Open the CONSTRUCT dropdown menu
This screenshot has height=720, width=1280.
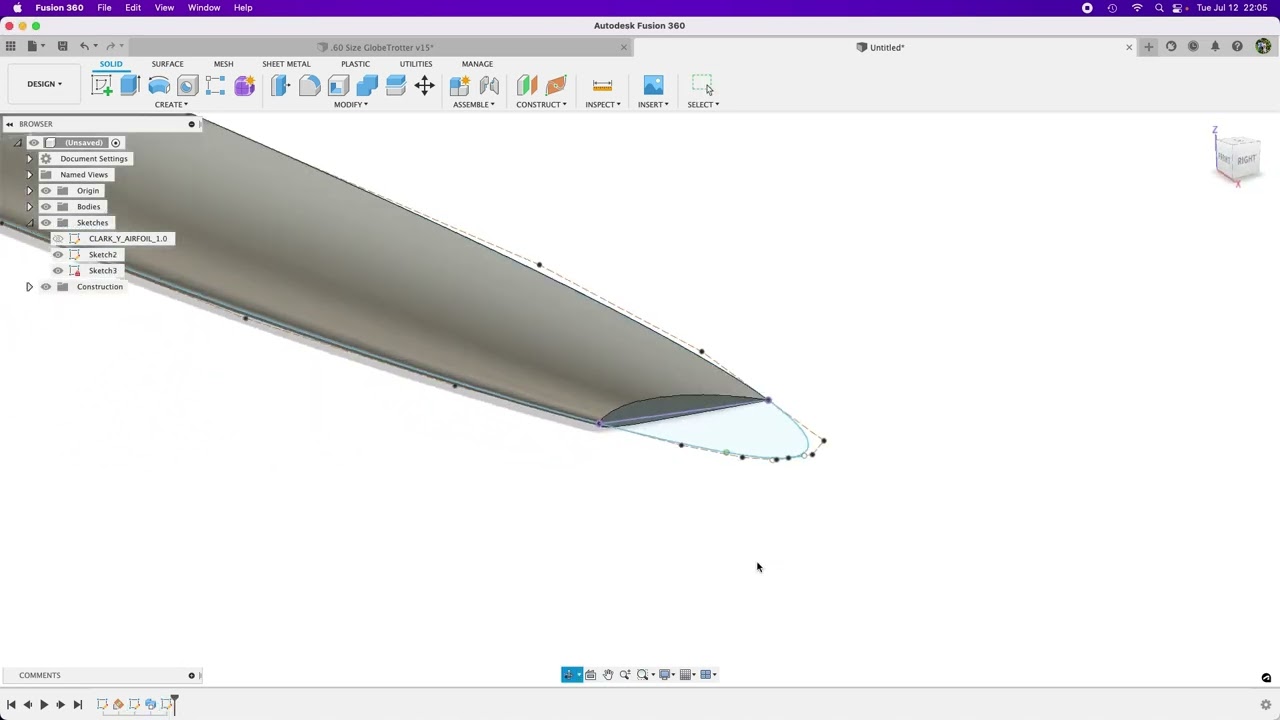coord(541,105)
